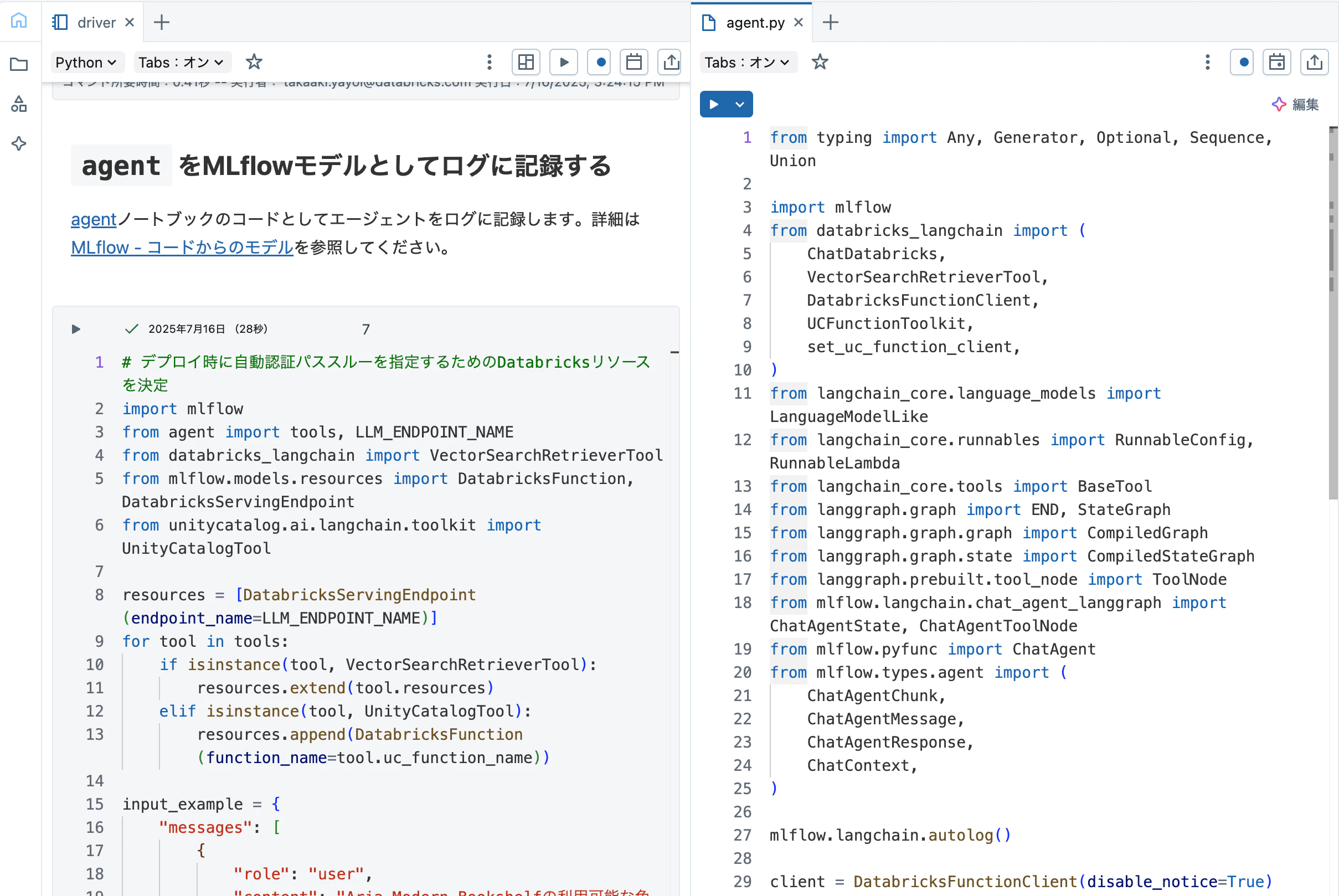The height and width of the screenshot is (896, 1339).
Task: Add a new tab beside driver
Action: click(x=162, y=22)
